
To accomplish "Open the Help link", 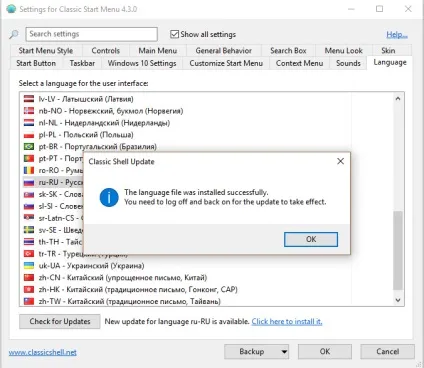I will [397, 34].
